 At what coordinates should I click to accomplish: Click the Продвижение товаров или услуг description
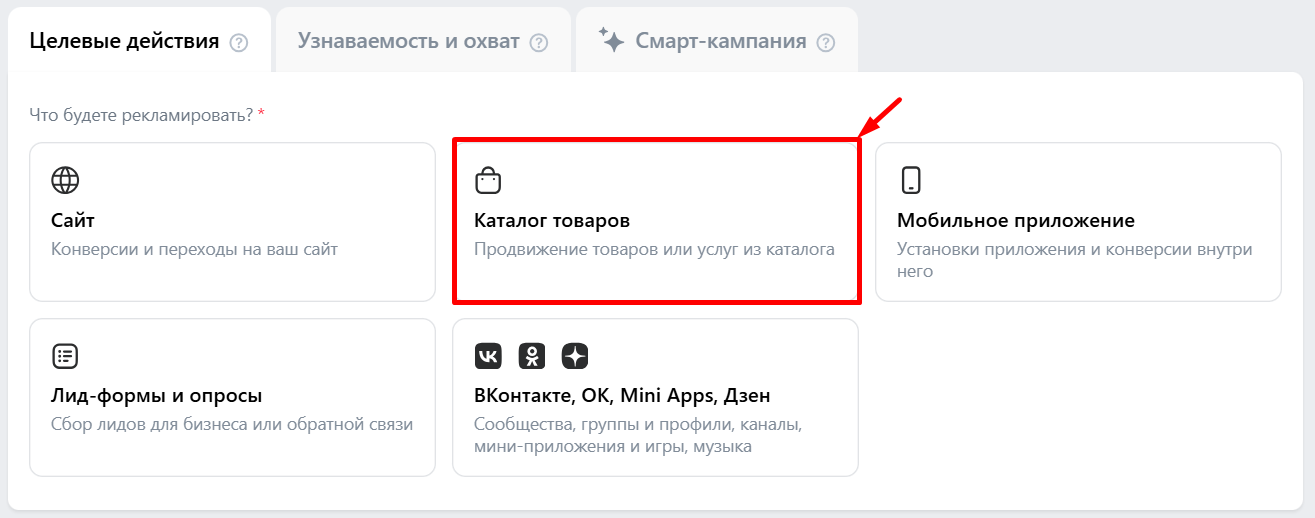(x=654, y=249)
